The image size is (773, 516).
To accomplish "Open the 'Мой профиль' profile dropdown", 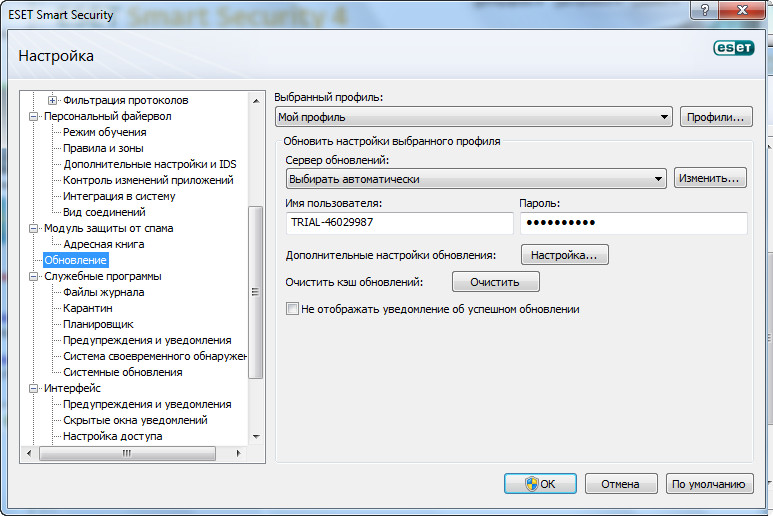I will (x=474, y=117).
